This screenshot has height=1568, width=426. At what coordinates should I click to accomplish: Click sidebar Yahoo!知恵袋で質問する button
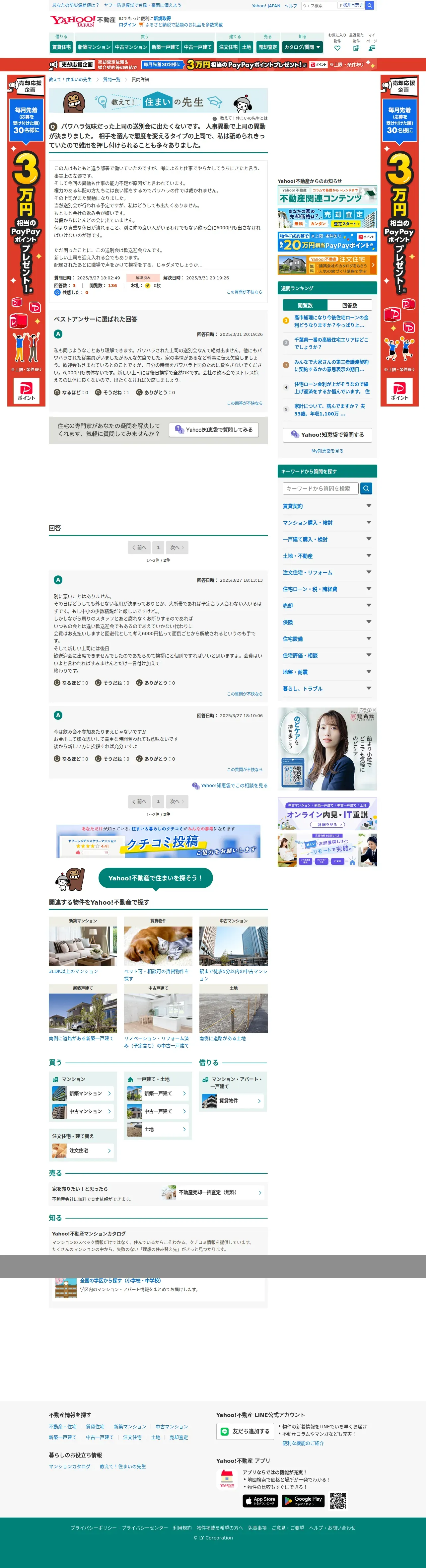327,435
